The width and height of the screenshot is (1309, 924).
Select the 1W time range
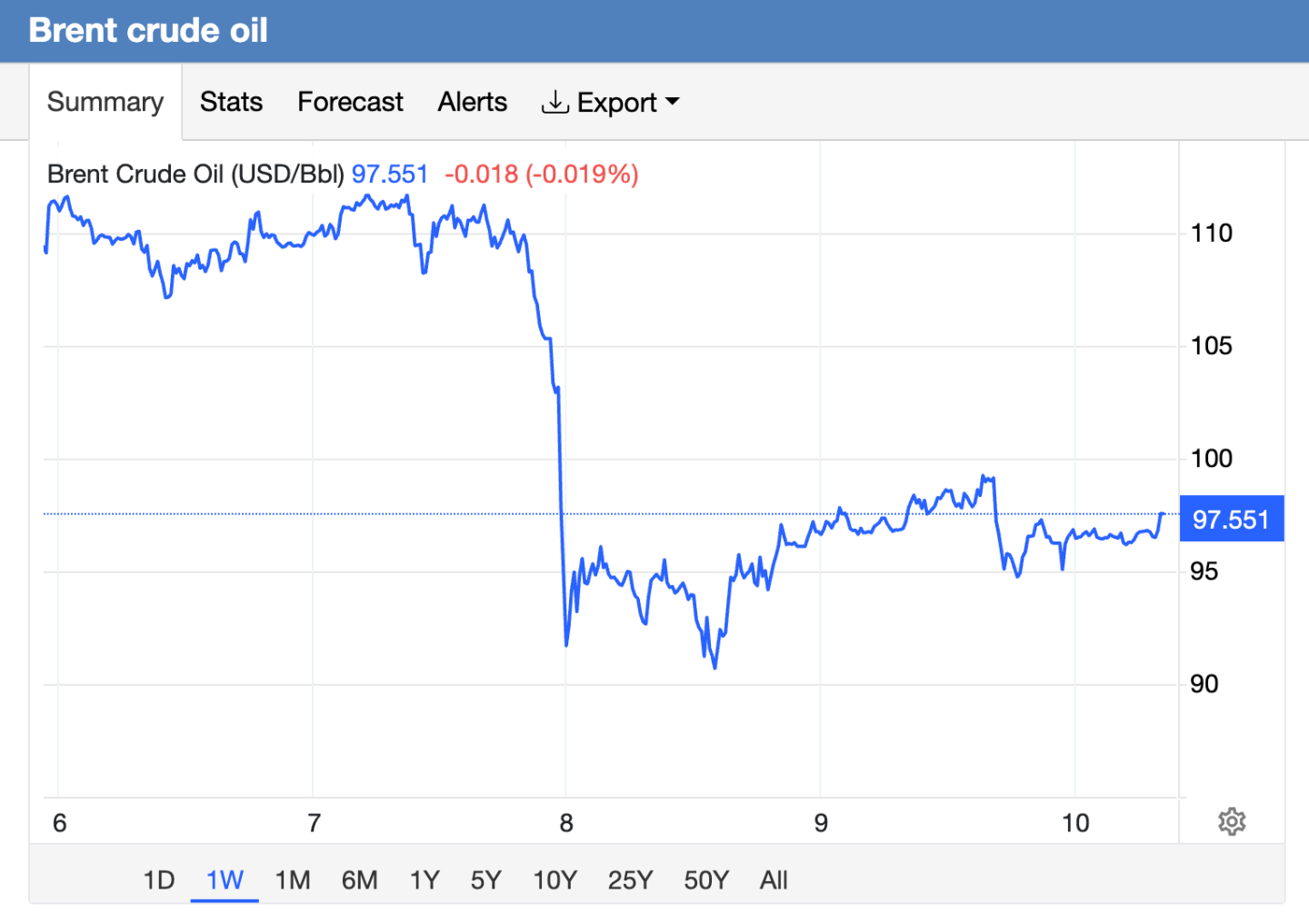(225, 879)
